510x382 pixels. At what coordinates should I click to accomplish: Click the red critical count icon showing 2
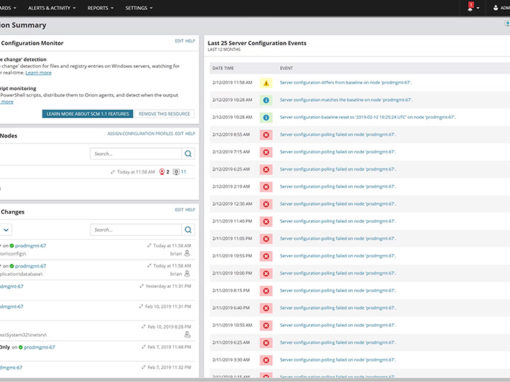[162, 172]
